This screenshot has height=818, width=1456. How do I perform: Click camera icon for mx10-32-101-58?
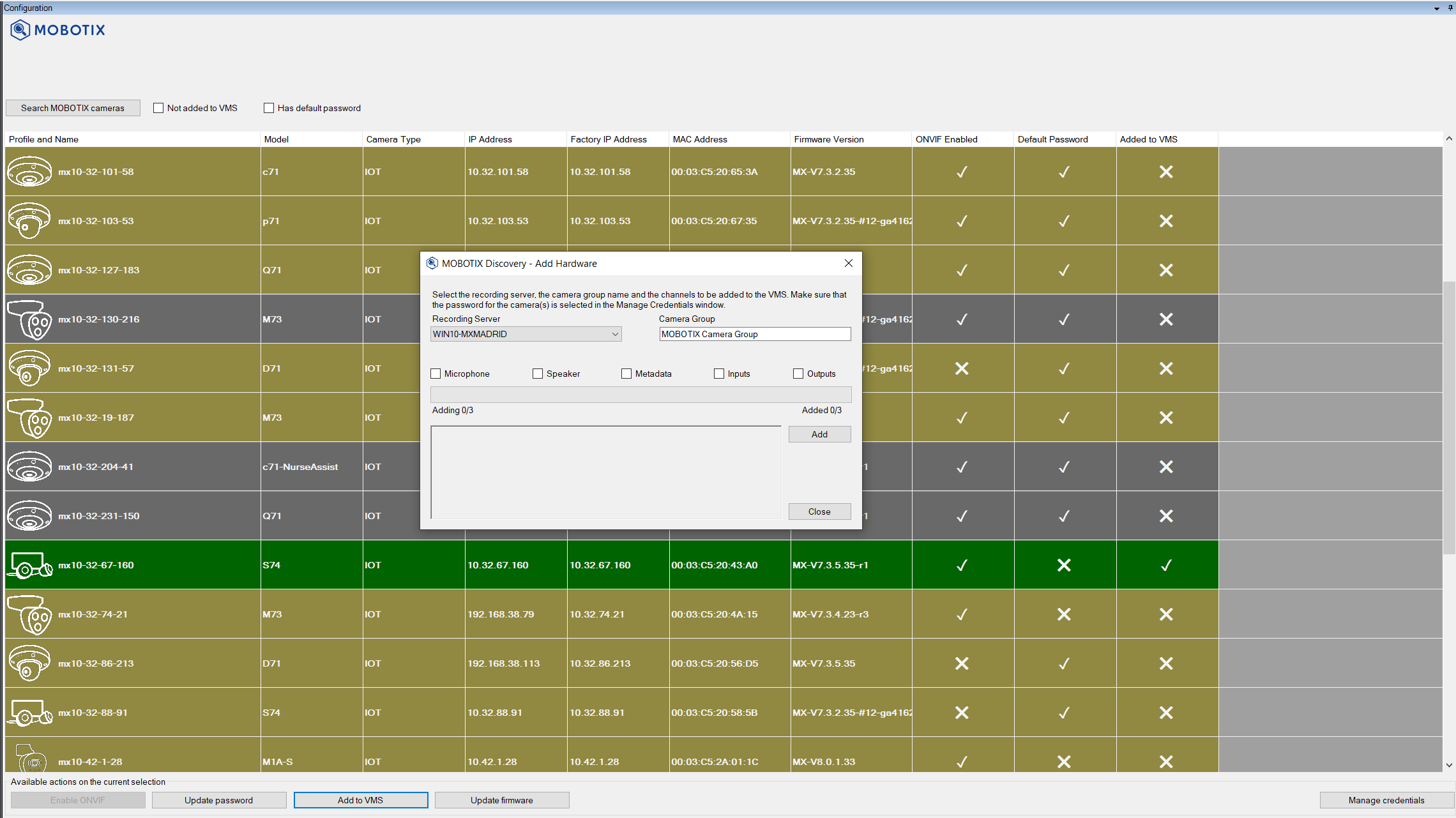[x=29, y=172]
